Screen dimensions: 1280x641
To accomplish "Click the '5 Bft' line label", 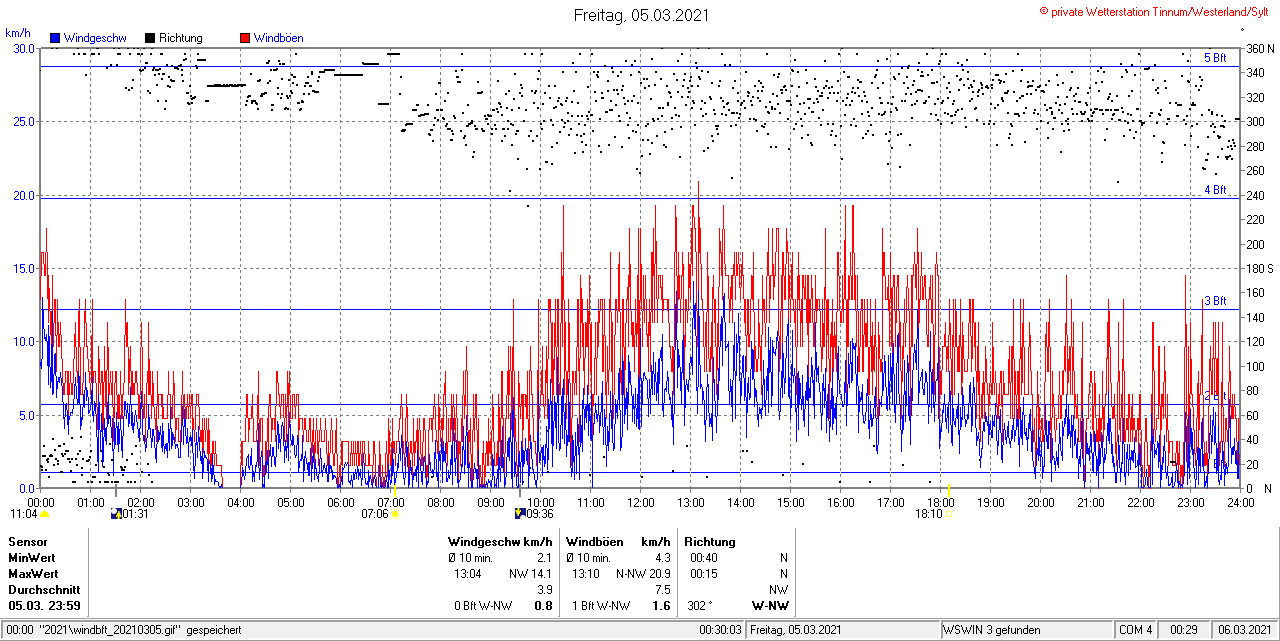I will point(1215,58).
